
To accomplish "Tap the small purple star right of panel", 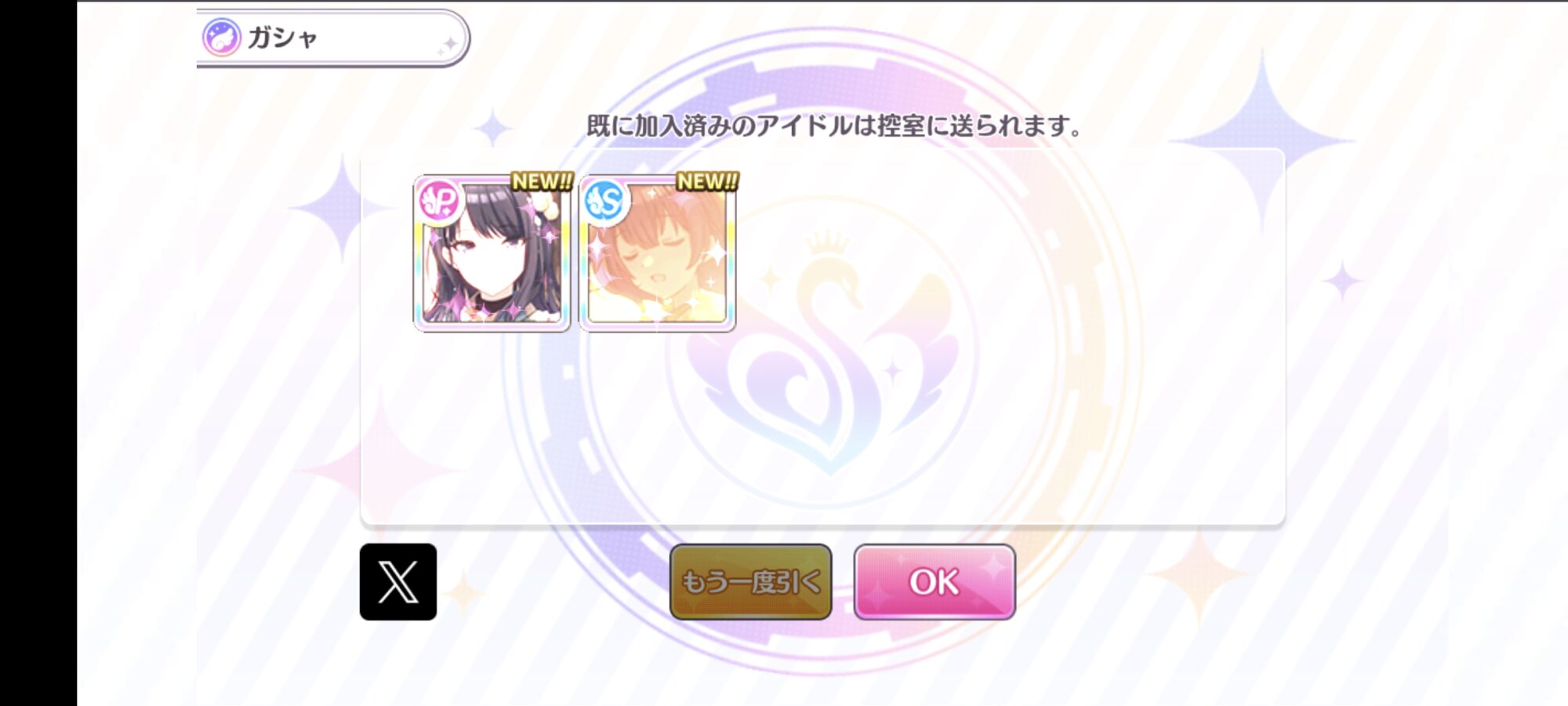I will pos(1342,281).
